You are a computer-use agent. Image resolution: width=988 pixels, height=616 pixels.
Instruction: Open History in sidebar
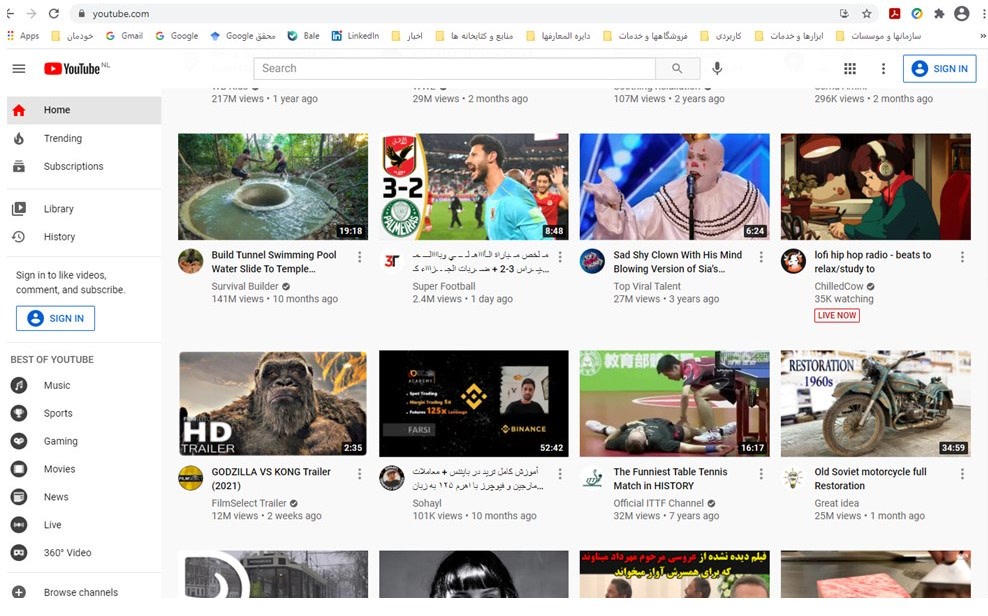(84, 237)
